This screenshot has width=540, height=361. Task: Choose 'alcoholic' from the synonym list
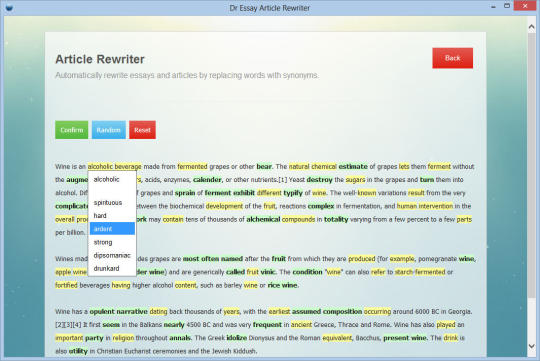point(112,179)
